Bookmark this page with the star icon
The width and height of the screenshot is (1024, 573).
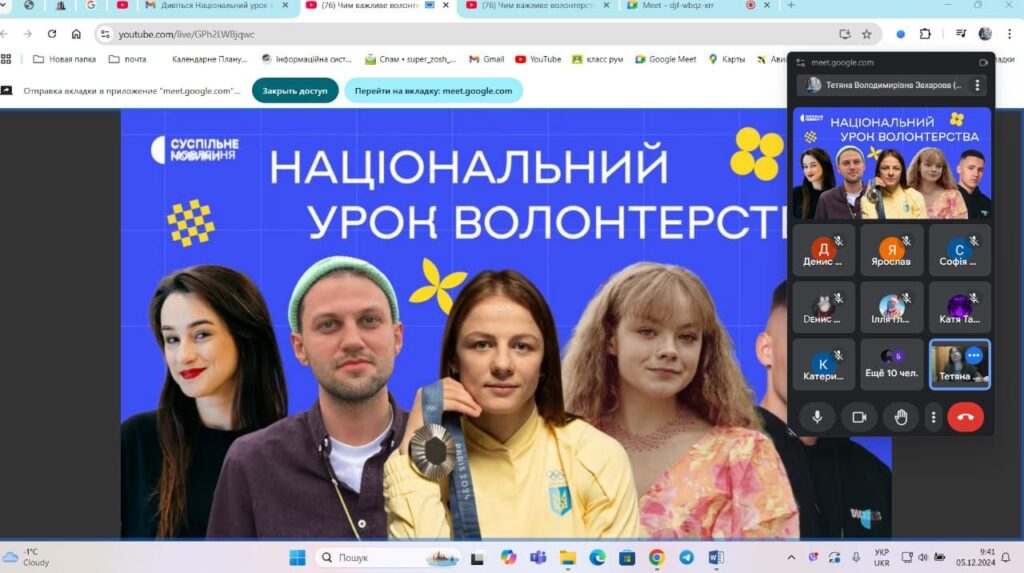[x=866, y=34]
